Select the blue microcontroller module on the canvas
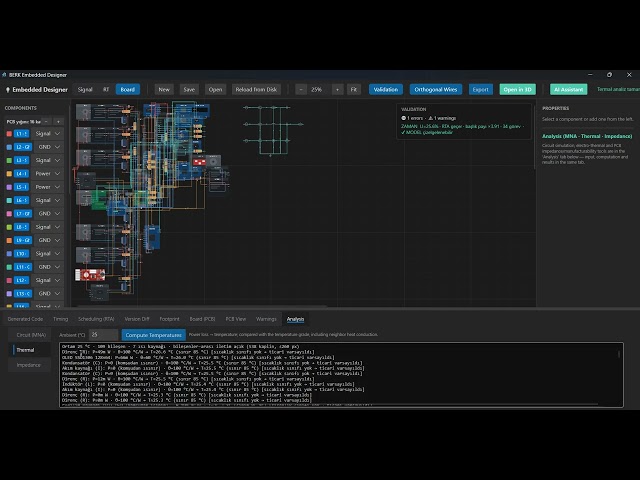The image size is (640, 480). [153, 237]
